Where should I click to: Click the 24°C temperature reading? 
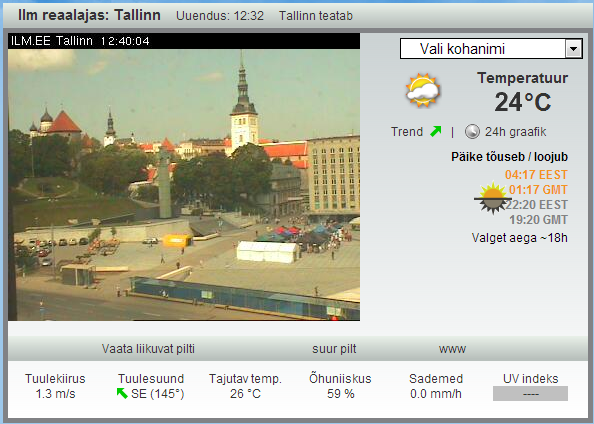pos(523,102)
